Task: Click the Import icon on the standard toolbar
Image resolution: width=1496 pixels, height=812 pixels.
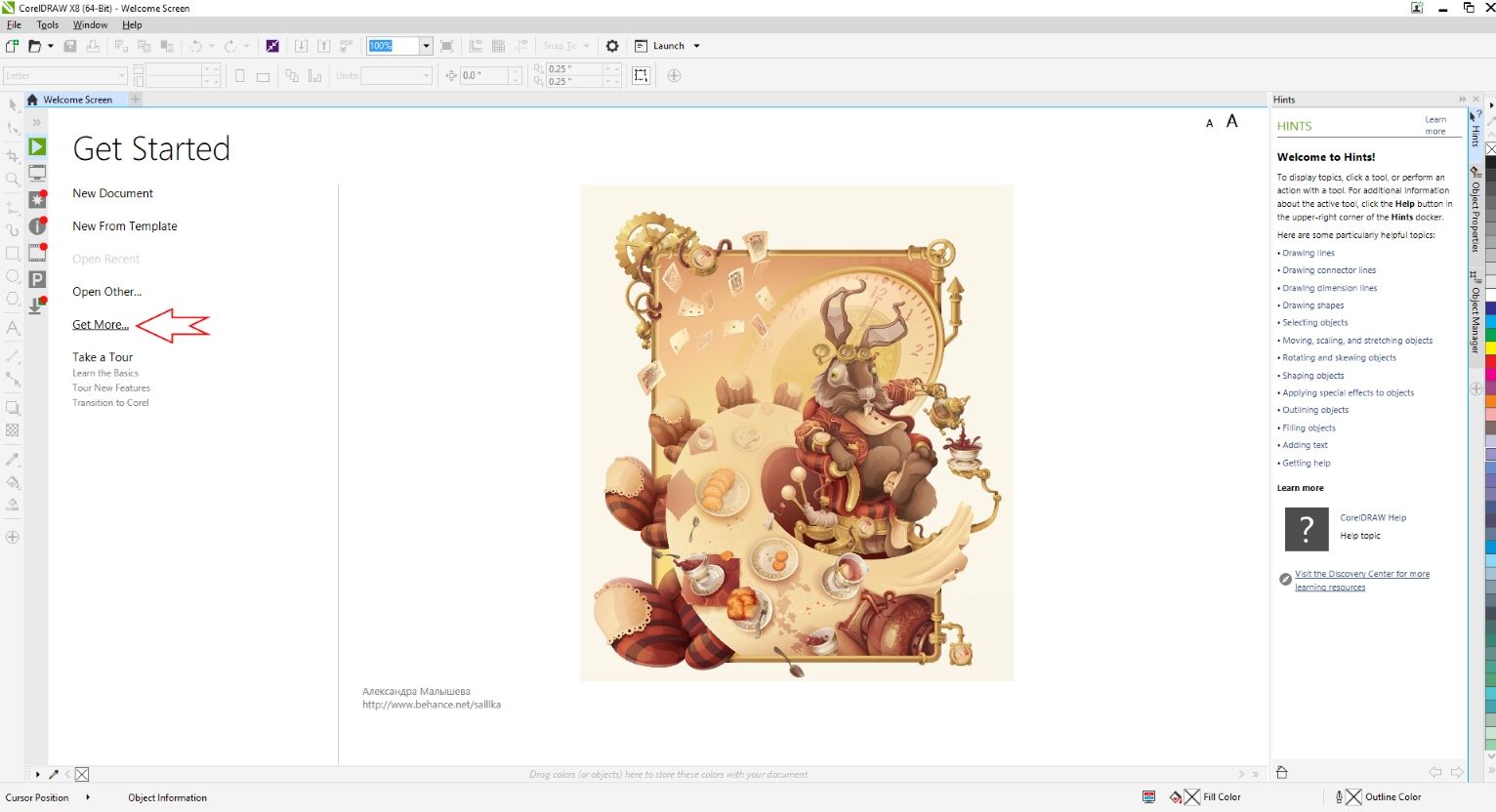Action: [x=301, y=46]
